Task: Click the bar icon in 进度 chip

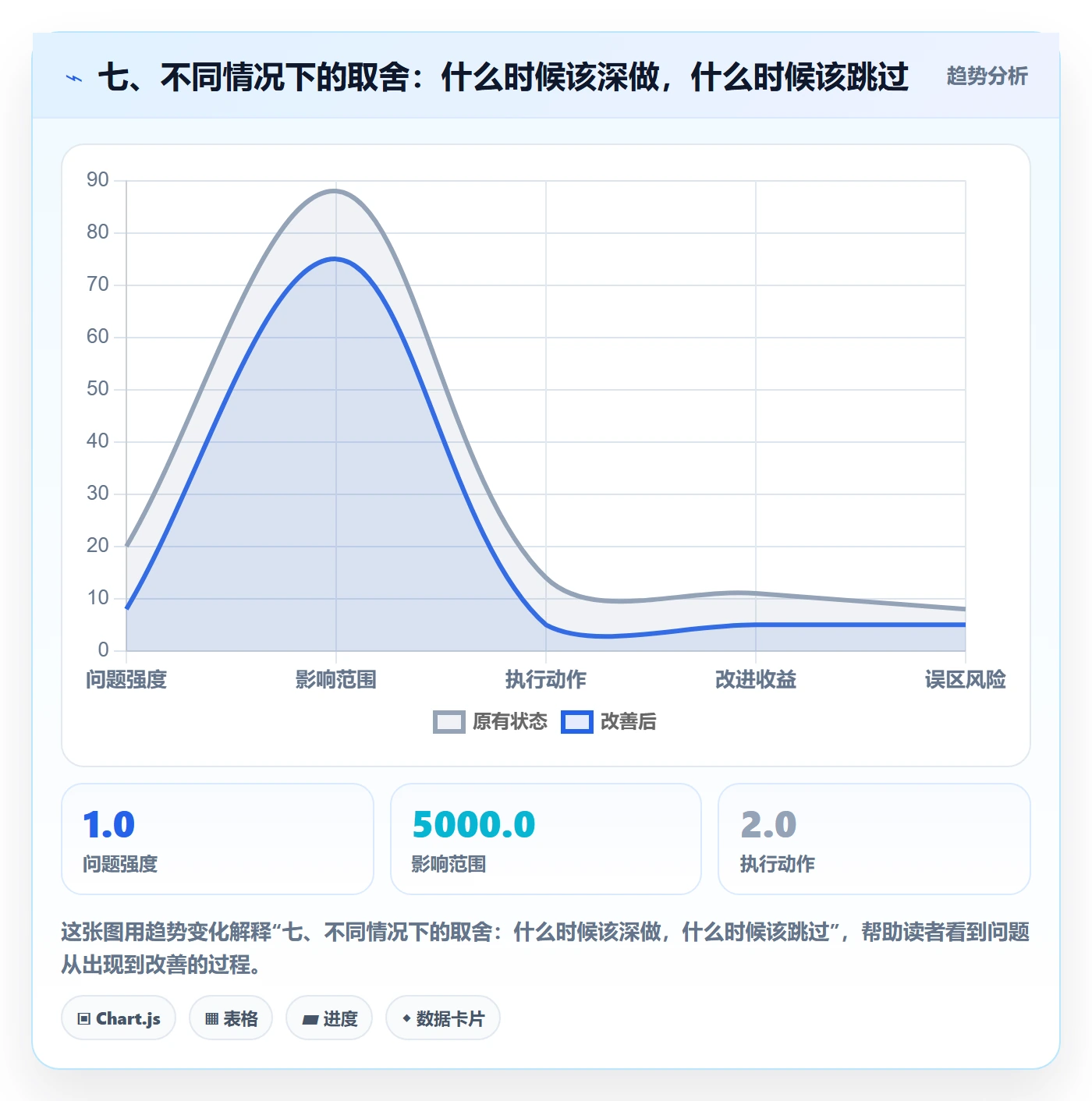Action: point(310,1019)
